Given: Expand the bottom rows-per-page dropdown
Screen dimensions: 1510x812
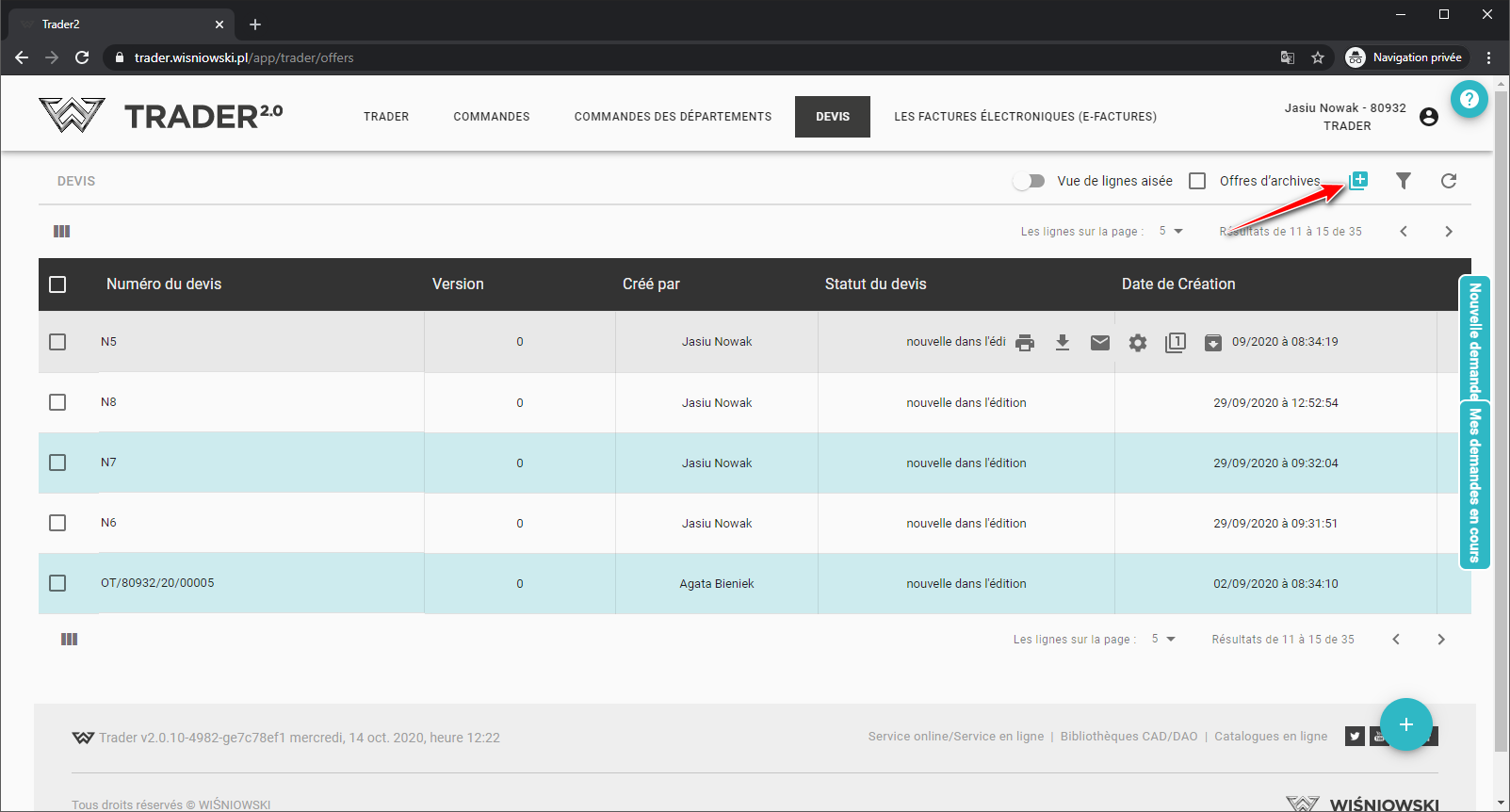Looking at the screenshot, I should [1163, 640].
